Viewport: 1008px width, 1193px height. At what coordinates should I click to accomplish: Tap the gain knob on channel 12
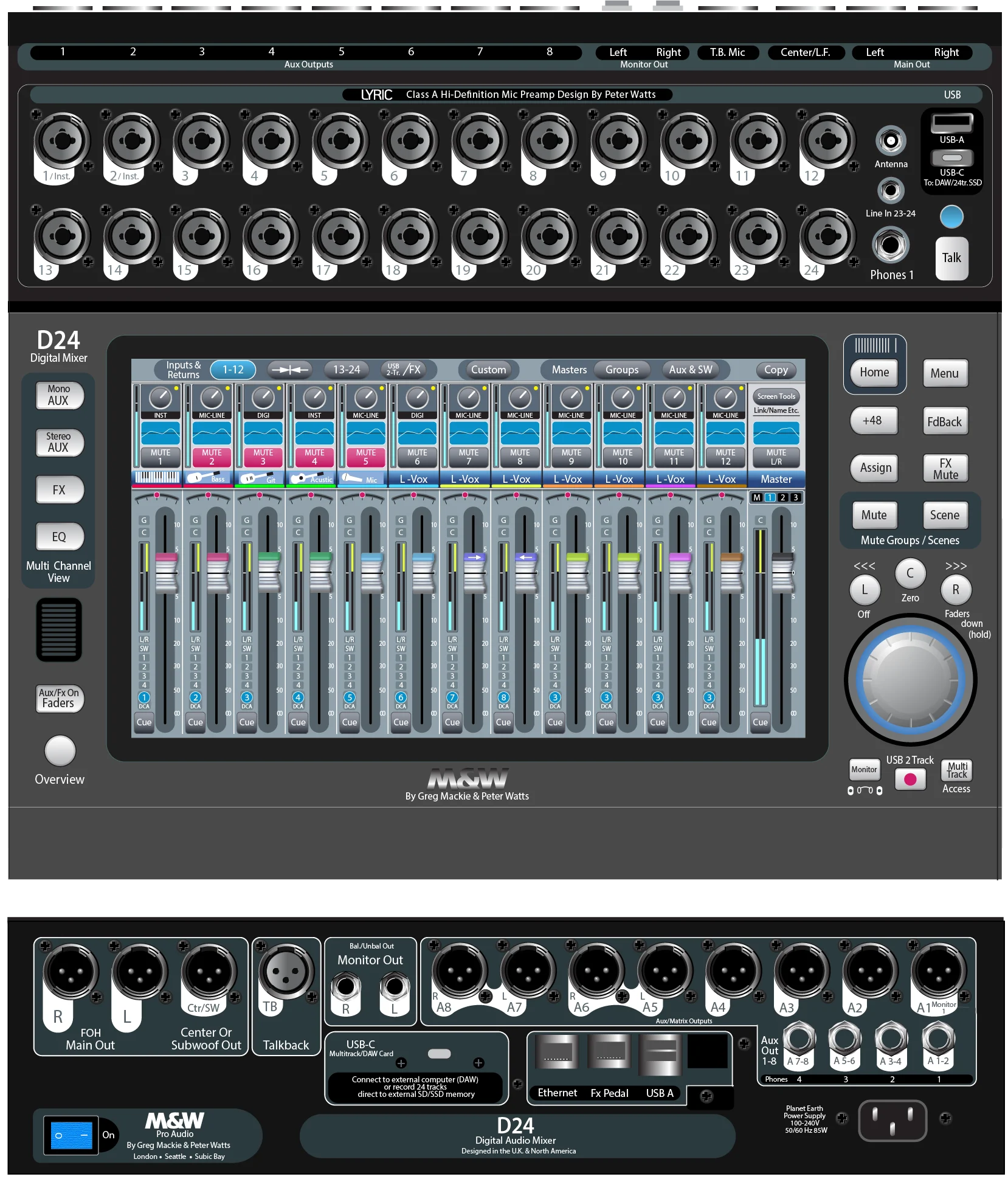tap(725, 398)
